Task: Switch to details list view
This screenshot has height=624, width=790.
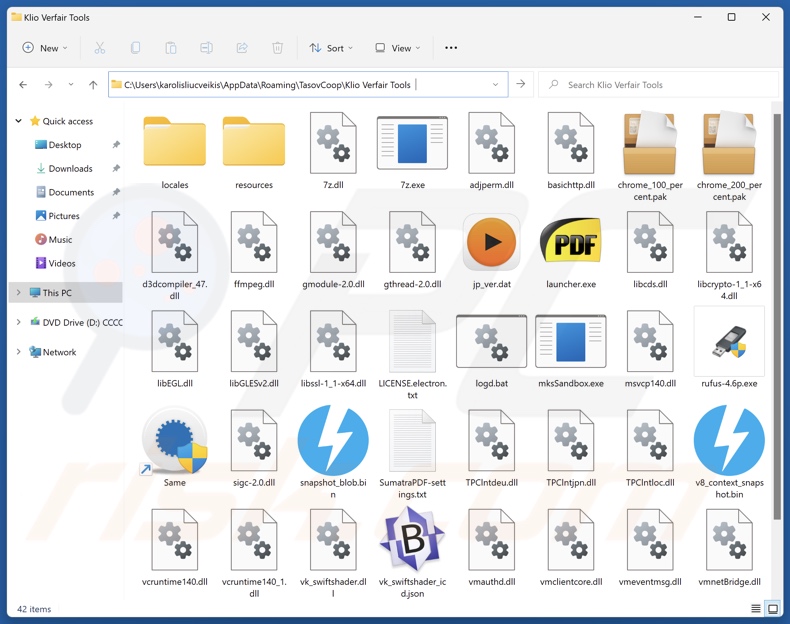Action: [756, 608]
